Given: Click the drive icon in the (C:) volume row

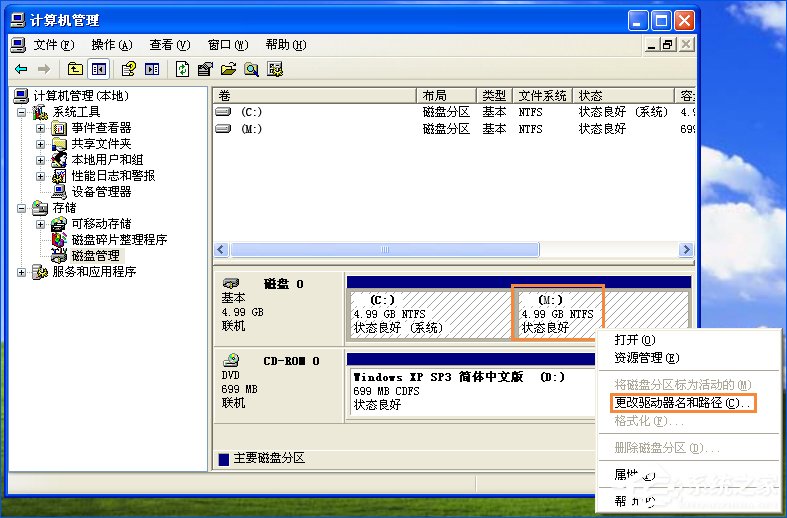Looking at the screenshot, I should [223, 112].
